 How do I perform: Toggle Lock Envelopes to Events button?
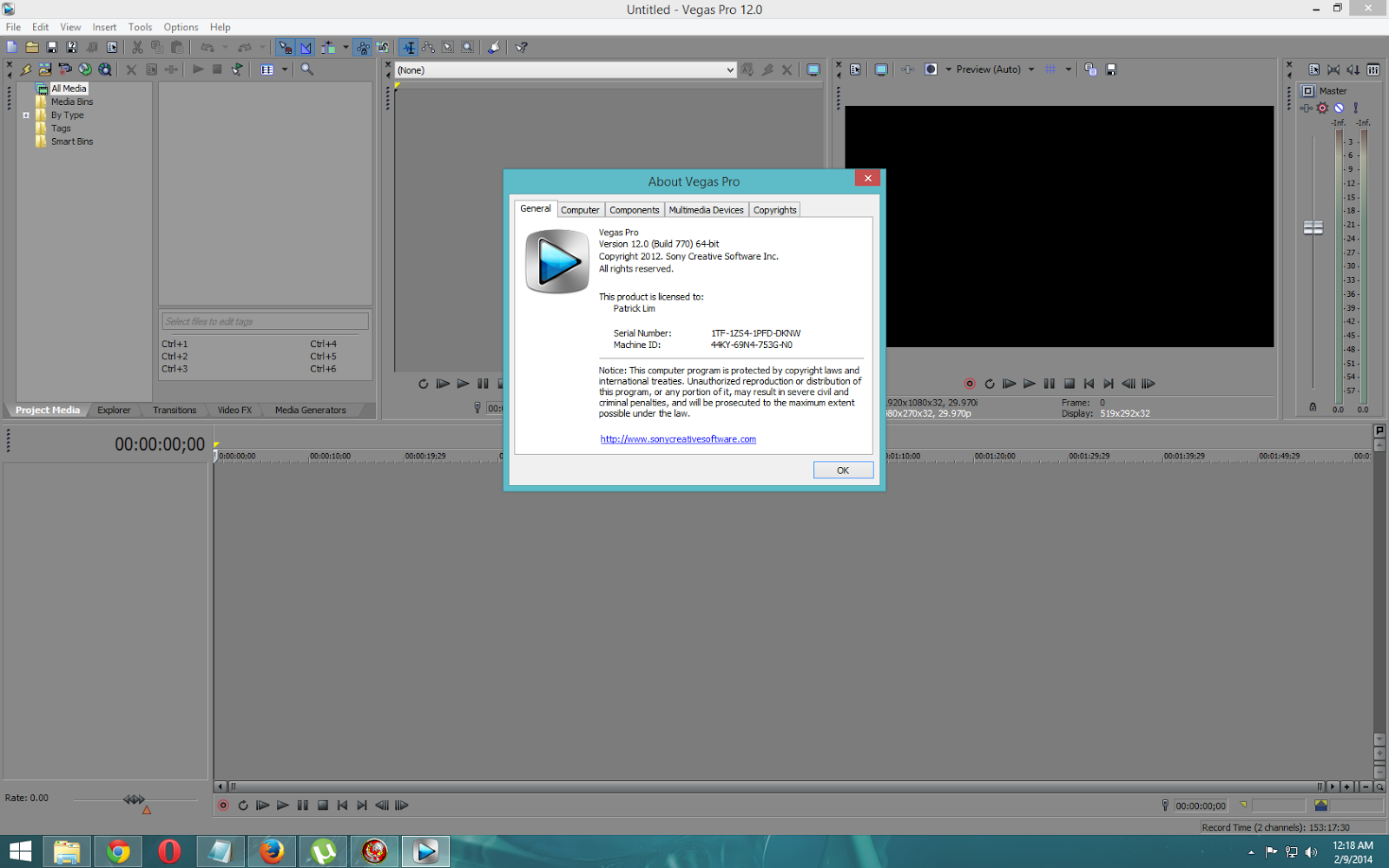click(x=363, y=48)
